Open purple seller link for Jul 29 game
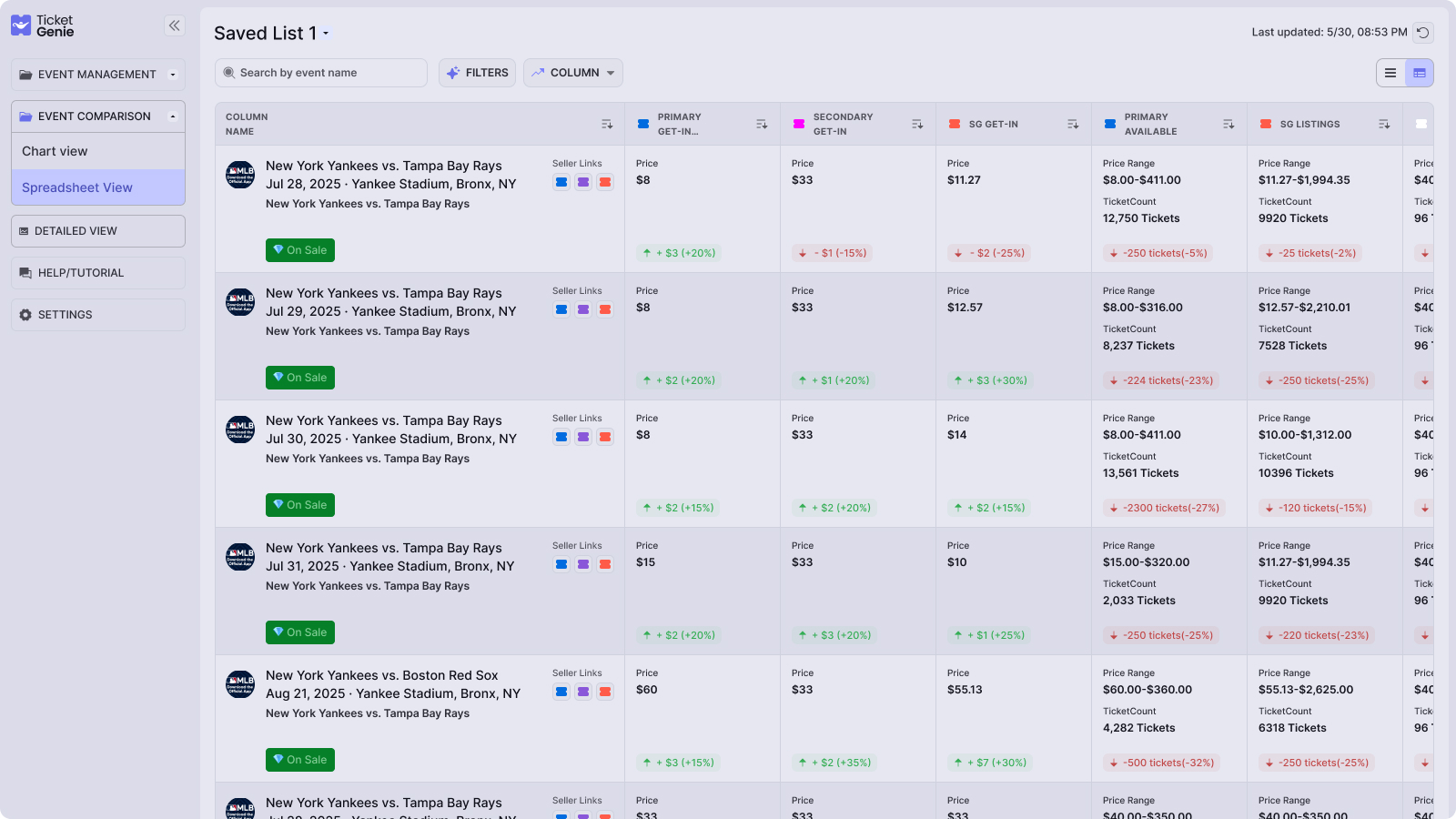Screen dimensions: 1456x819 point(583,309)
